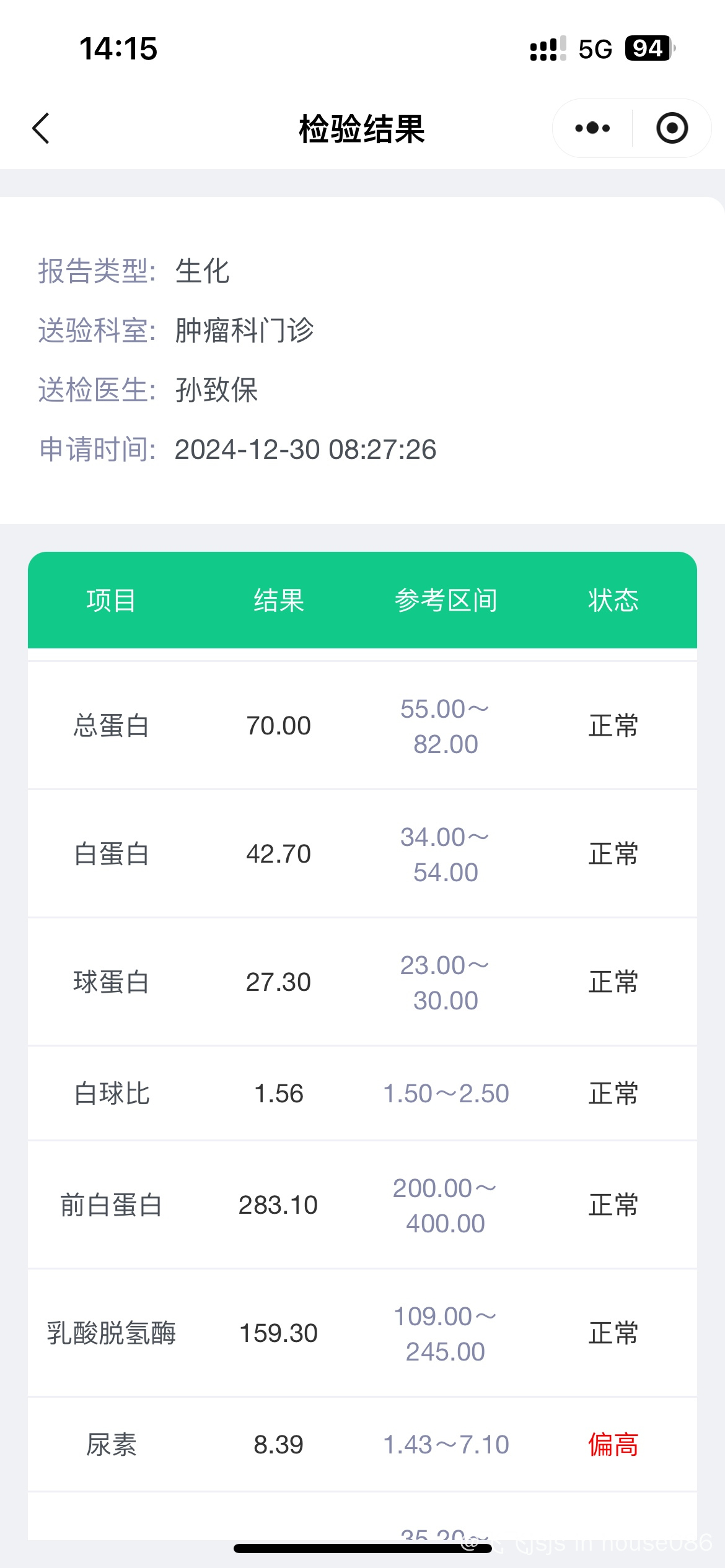Viewport: 725px width, 1568px height.
Task: Tap the 检验结果 page title
Action: [x=362, y=129]
